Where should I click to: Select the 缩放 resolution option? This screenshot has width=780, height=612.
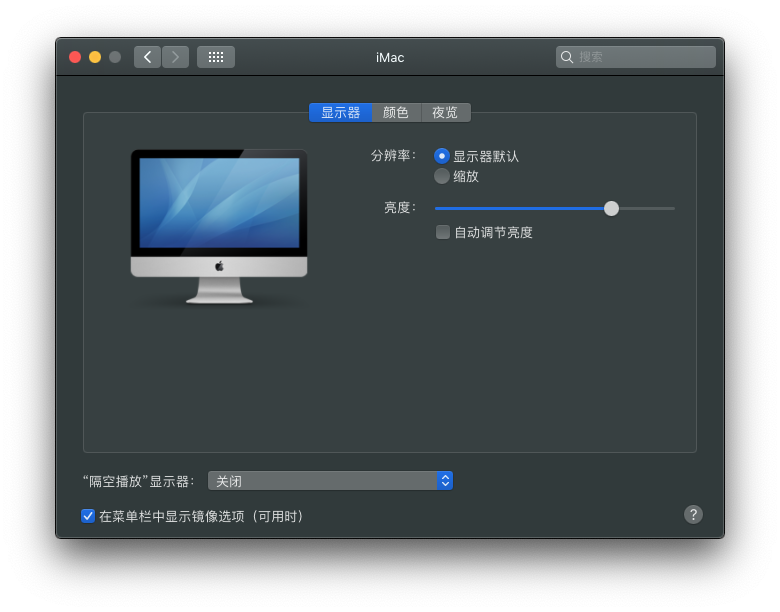[442, 176]
